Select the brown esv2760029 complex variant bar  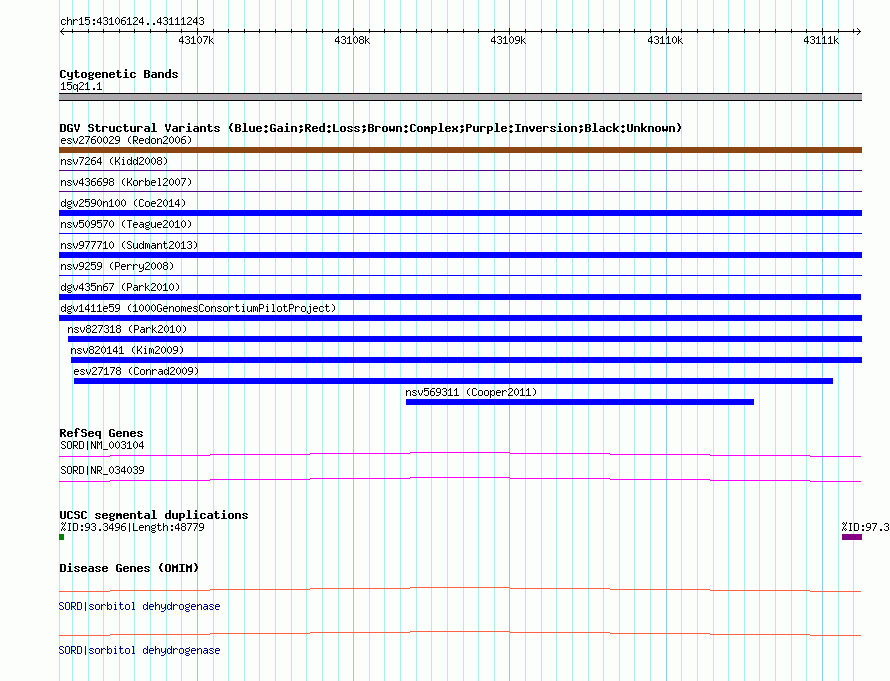pyautogui.click(x=460, y=150)
